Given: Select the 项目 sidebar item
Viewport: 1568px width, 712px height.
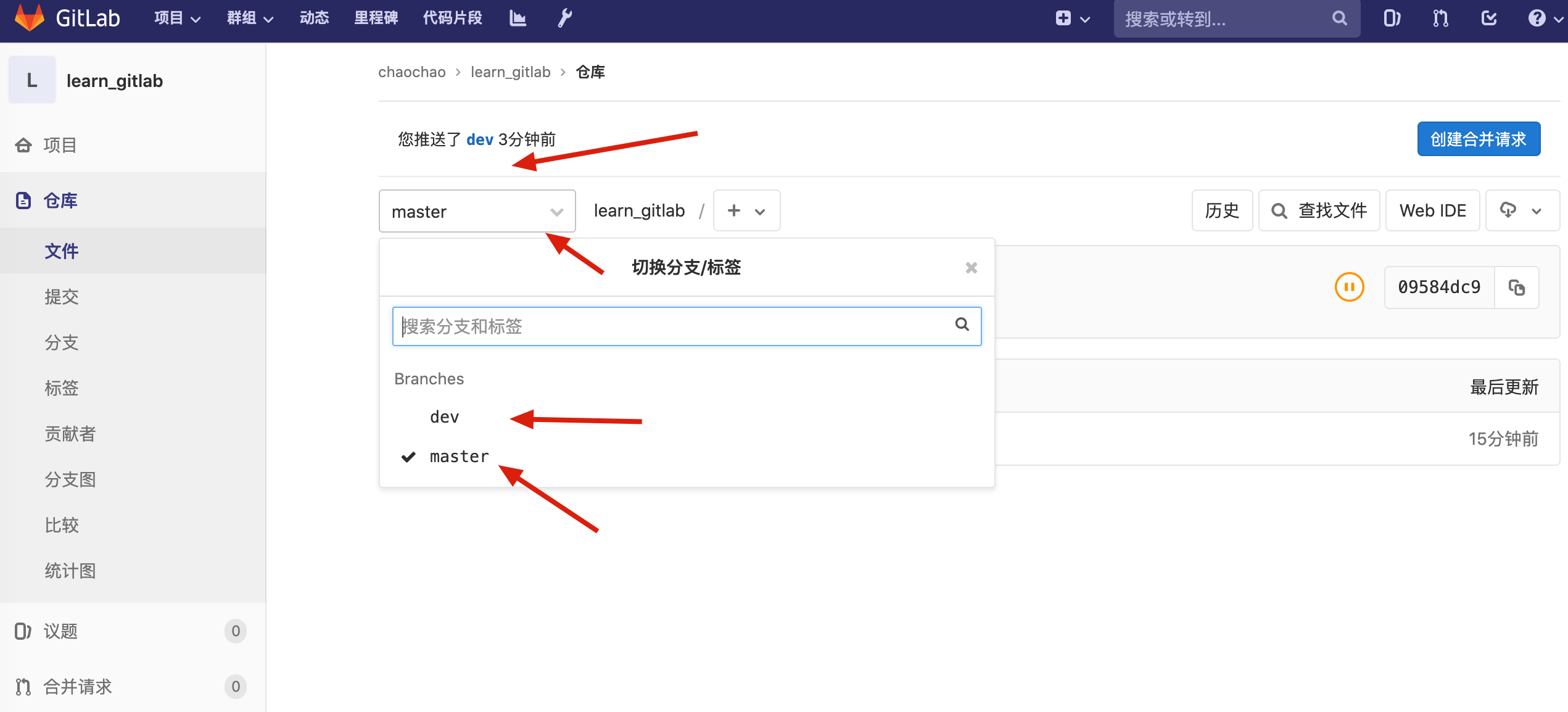Looking at the screenshot, I should coord(133,145).
